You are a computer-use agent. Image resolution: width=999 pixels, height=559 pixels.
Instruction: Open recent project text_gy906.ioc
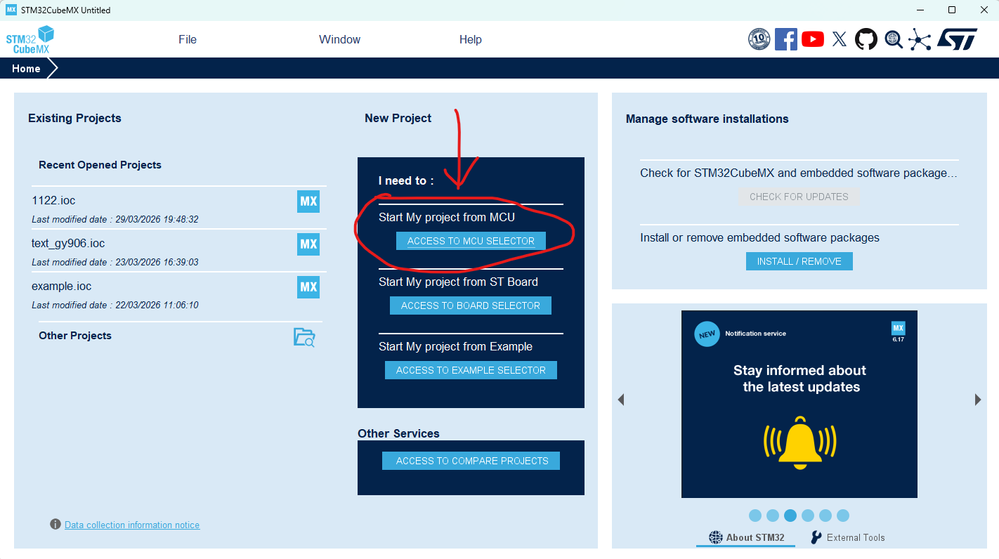click(x=68, y=243)
